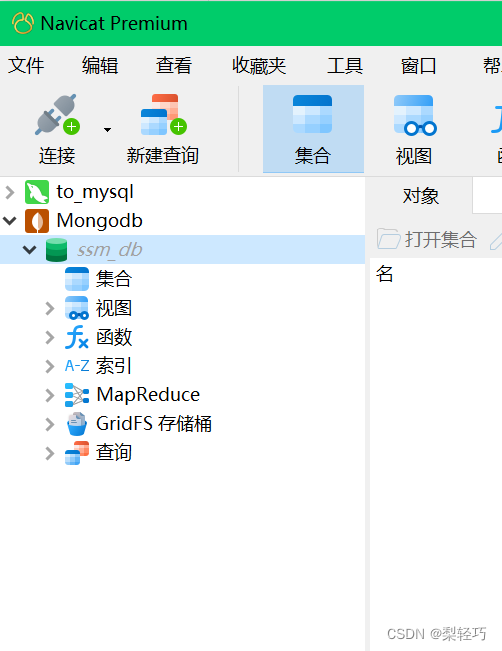Click the 打开集合 button
This screenshot has height=651, width=502.
point(428,240)
